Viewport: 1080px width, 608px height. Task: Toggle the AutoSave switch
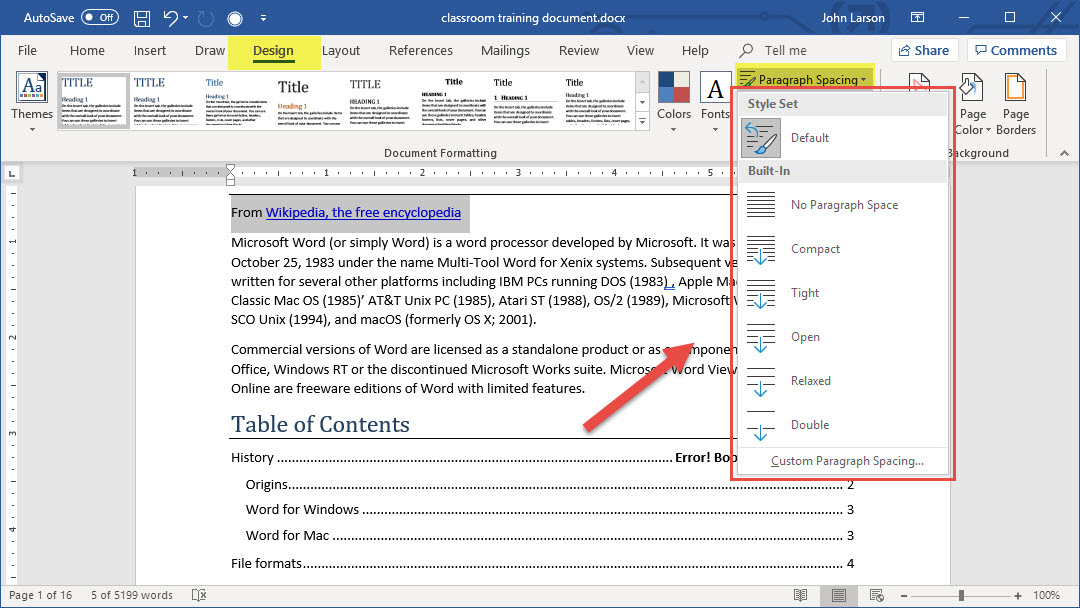[x=99, y=17]
